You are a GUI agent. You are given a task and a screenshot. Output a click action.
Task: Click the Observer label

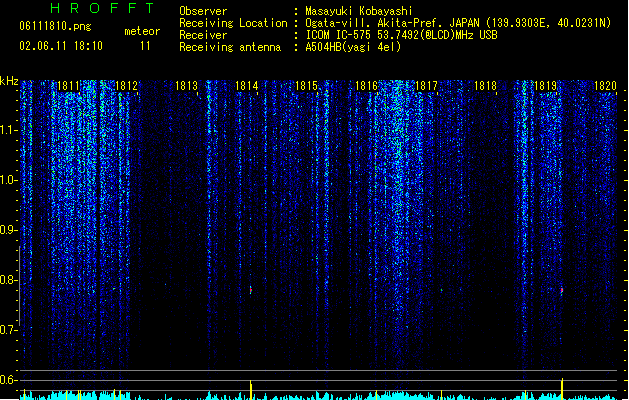pos(203,11)
